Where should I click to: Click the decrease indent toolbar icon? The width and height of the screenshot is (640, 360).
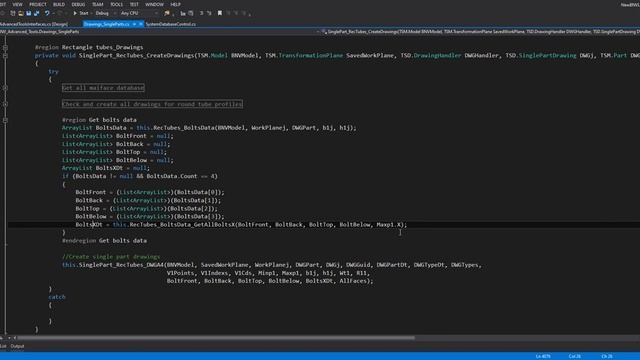[201, 13]
